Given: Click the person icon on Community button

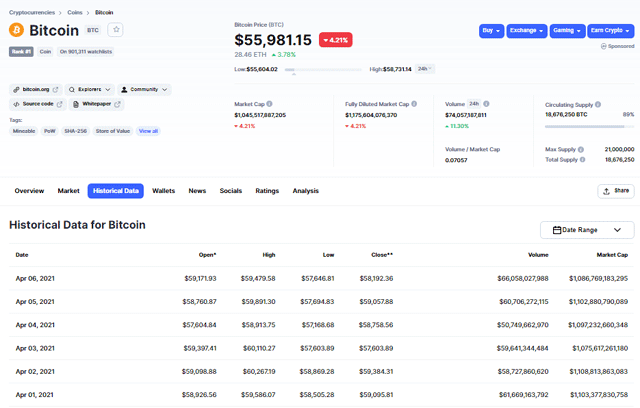Looking at the screenshot, I should click(124, 89).
